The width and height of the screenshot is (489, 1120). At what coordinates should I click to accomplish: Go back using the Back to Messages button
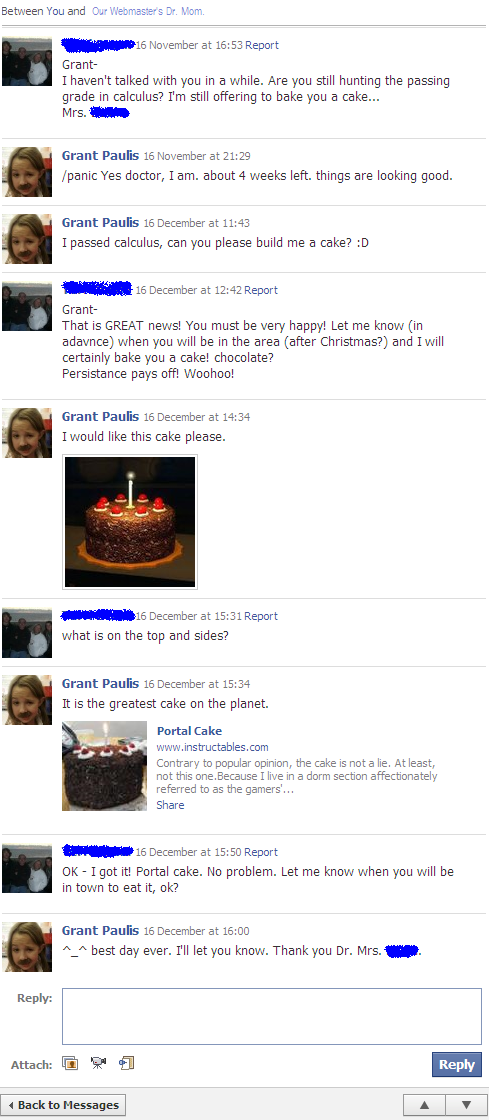tap(64, 1105)
